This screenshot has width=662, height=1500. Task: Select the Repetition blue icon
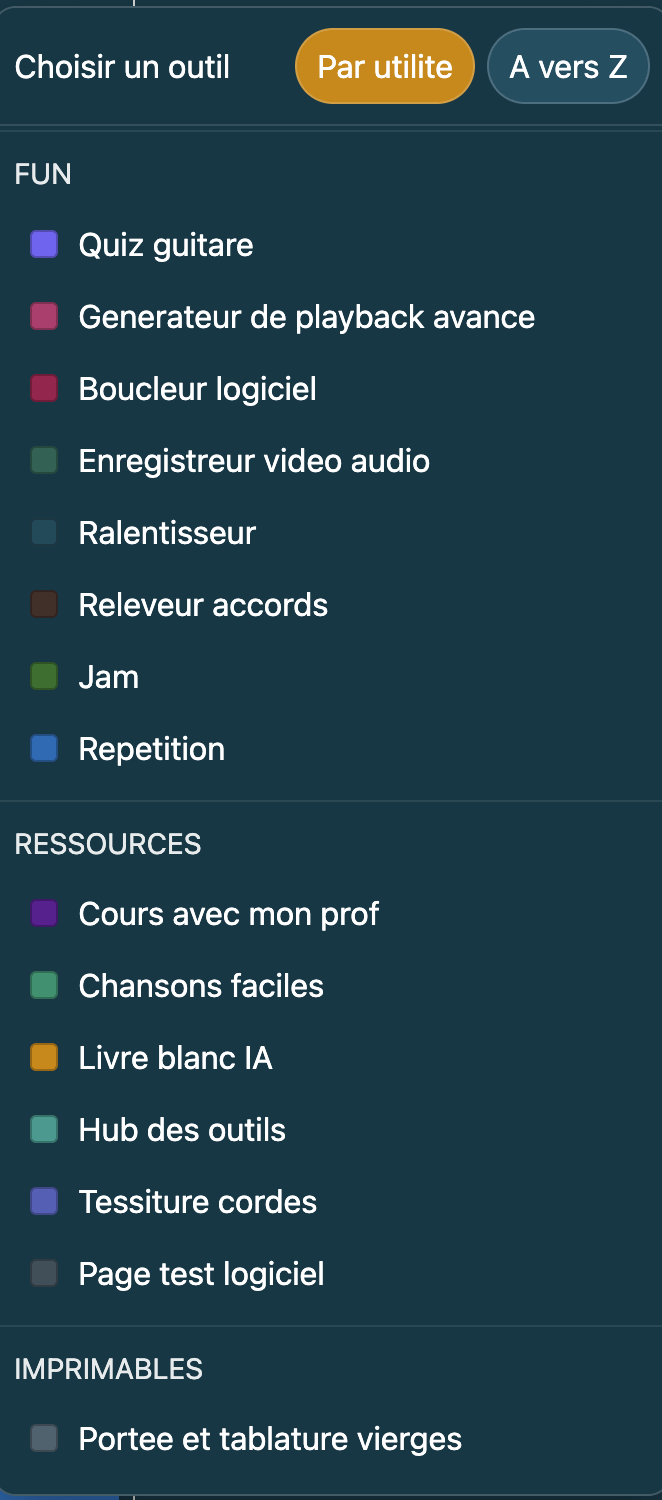click(x=44, y=748)
